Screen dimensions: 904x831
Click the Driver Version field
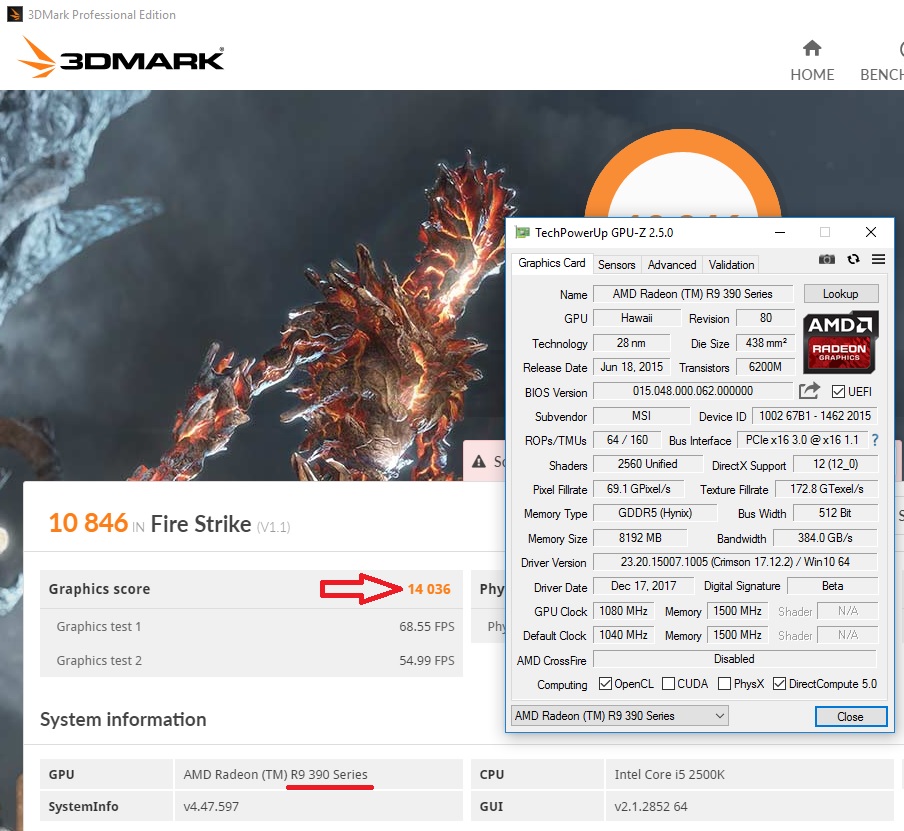pyautogui.click(x=735, y=562)
